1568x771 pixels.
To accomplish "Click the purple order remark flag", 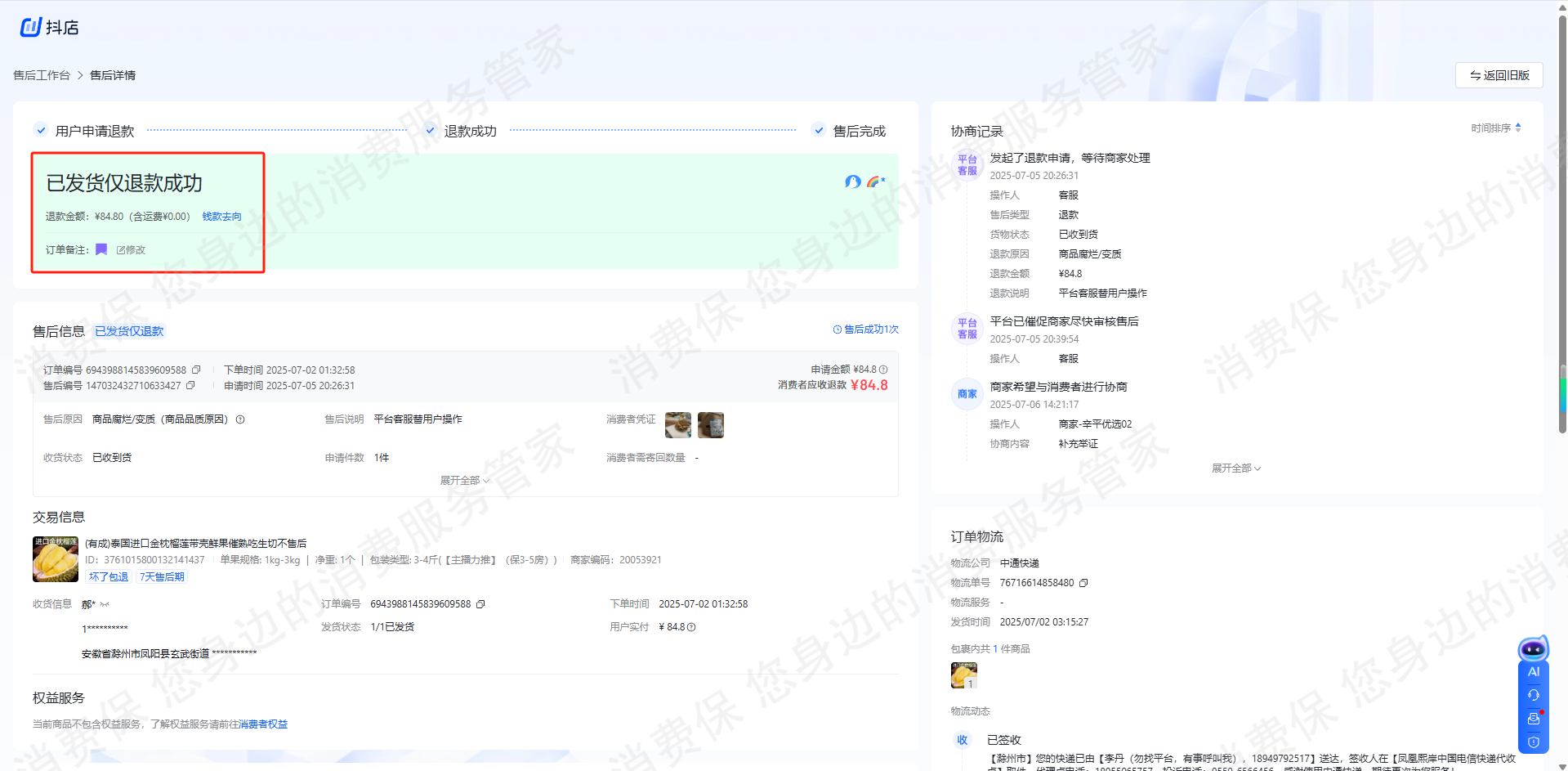I will point(101,249).
